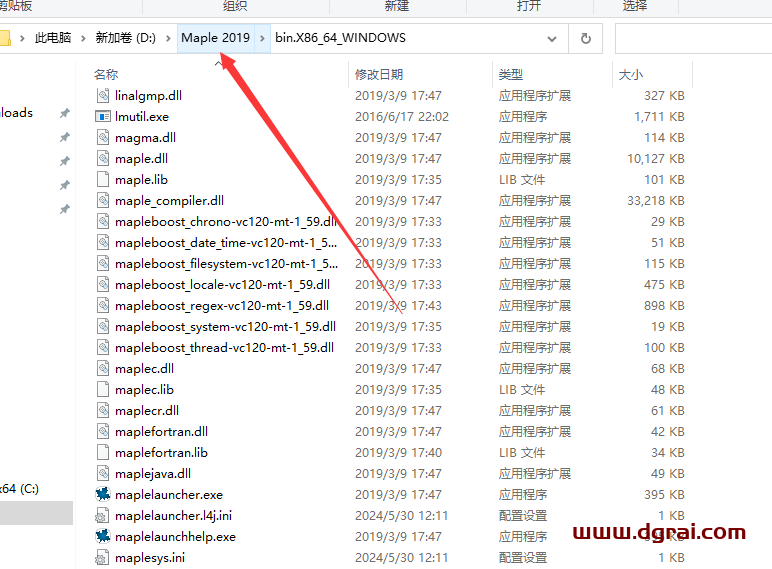Navigate to Maple 2019 breadcrumb

(216, 38)
